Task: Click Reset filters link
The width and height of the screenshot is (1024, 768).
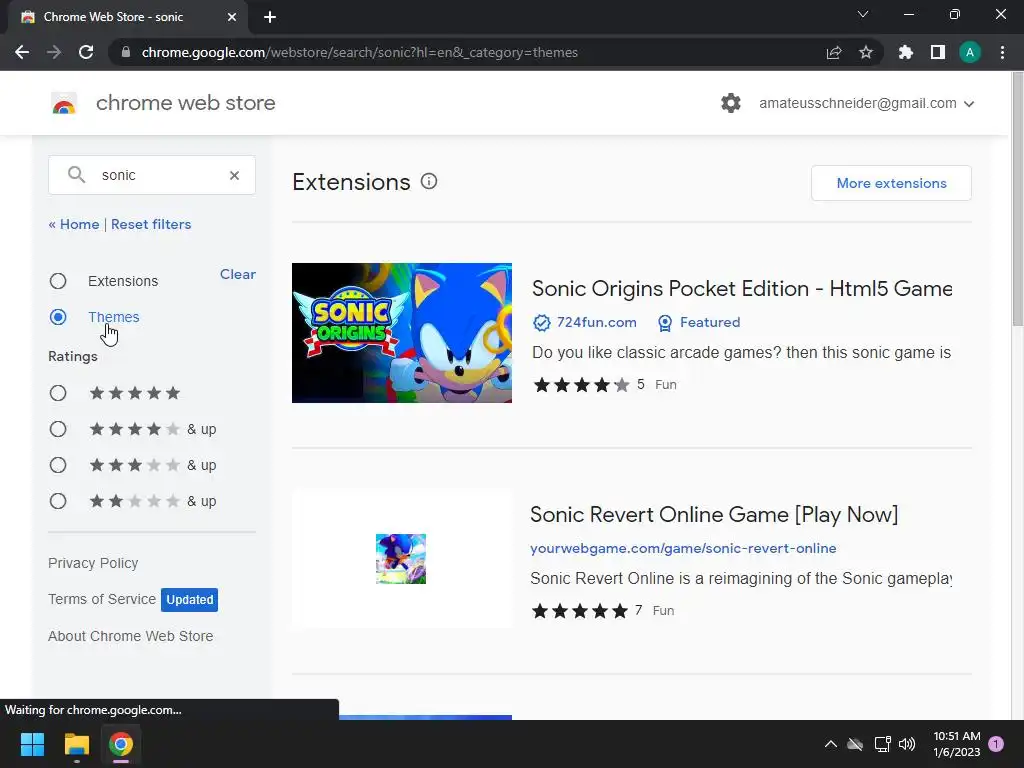Action: (x=151, y=224)
